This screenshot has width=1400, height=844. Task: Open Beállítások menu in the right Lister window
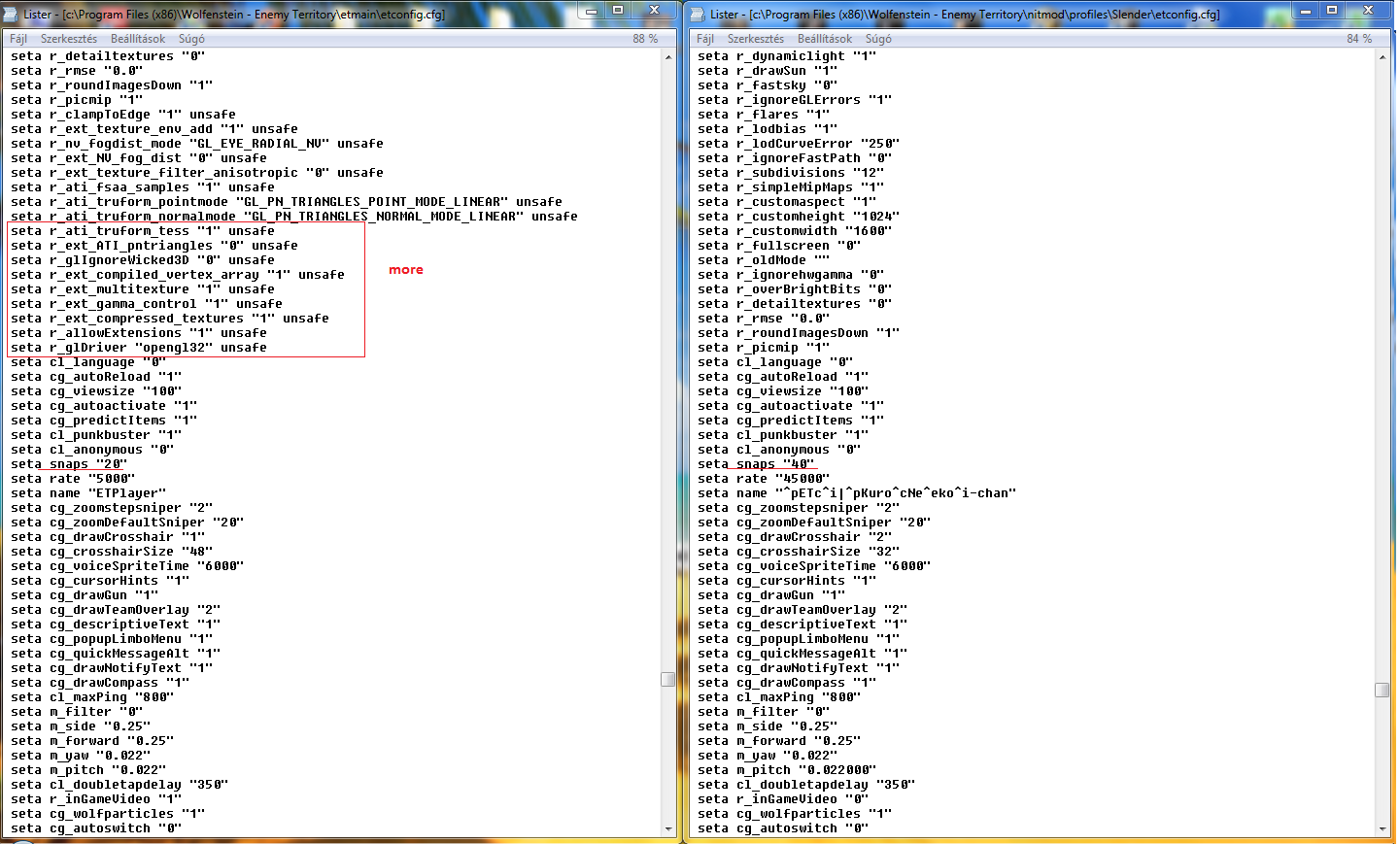click(x=825, y=39)
